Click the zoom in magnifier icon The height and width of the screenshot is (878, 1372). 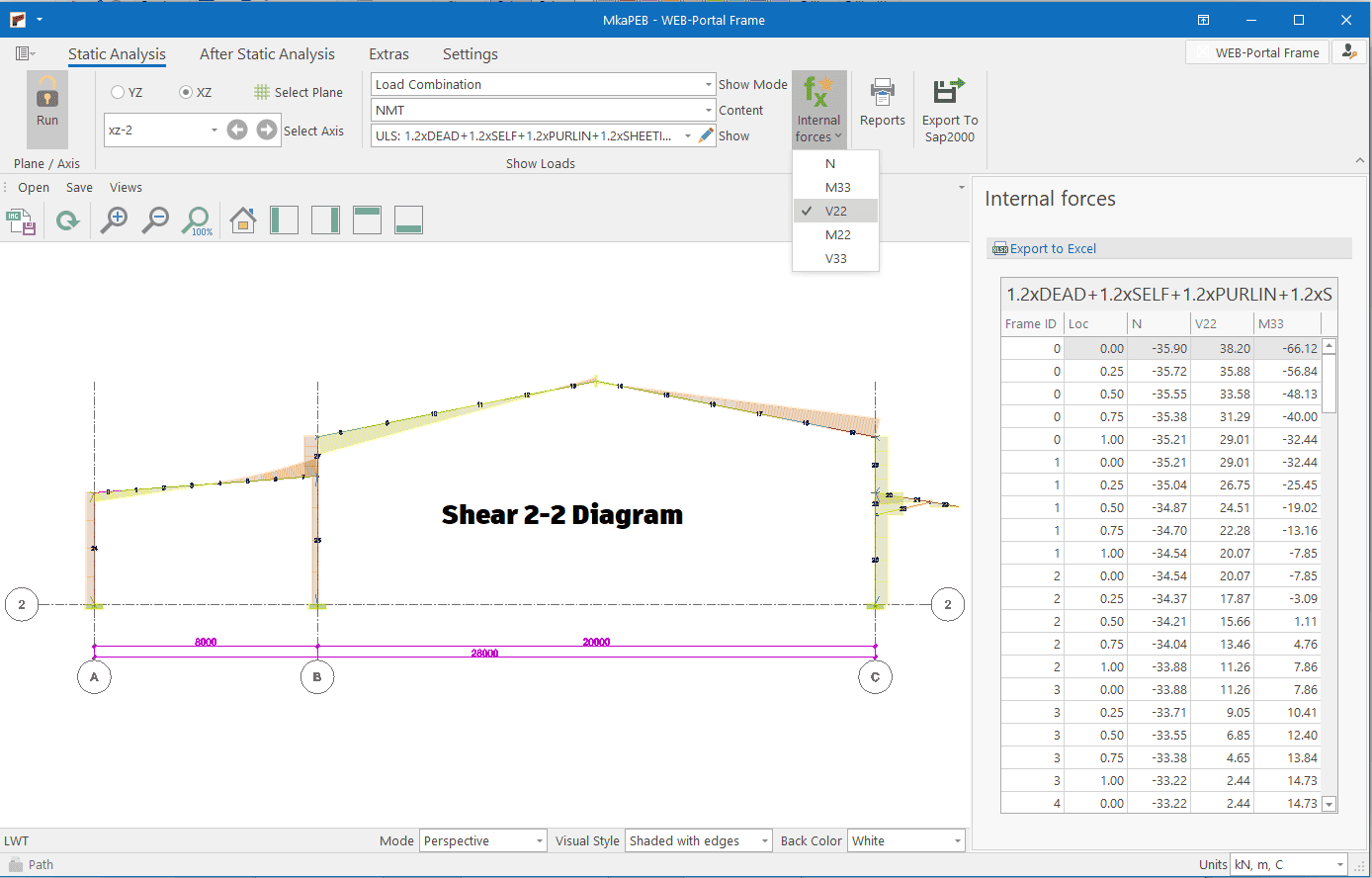(x=115, y=219)
